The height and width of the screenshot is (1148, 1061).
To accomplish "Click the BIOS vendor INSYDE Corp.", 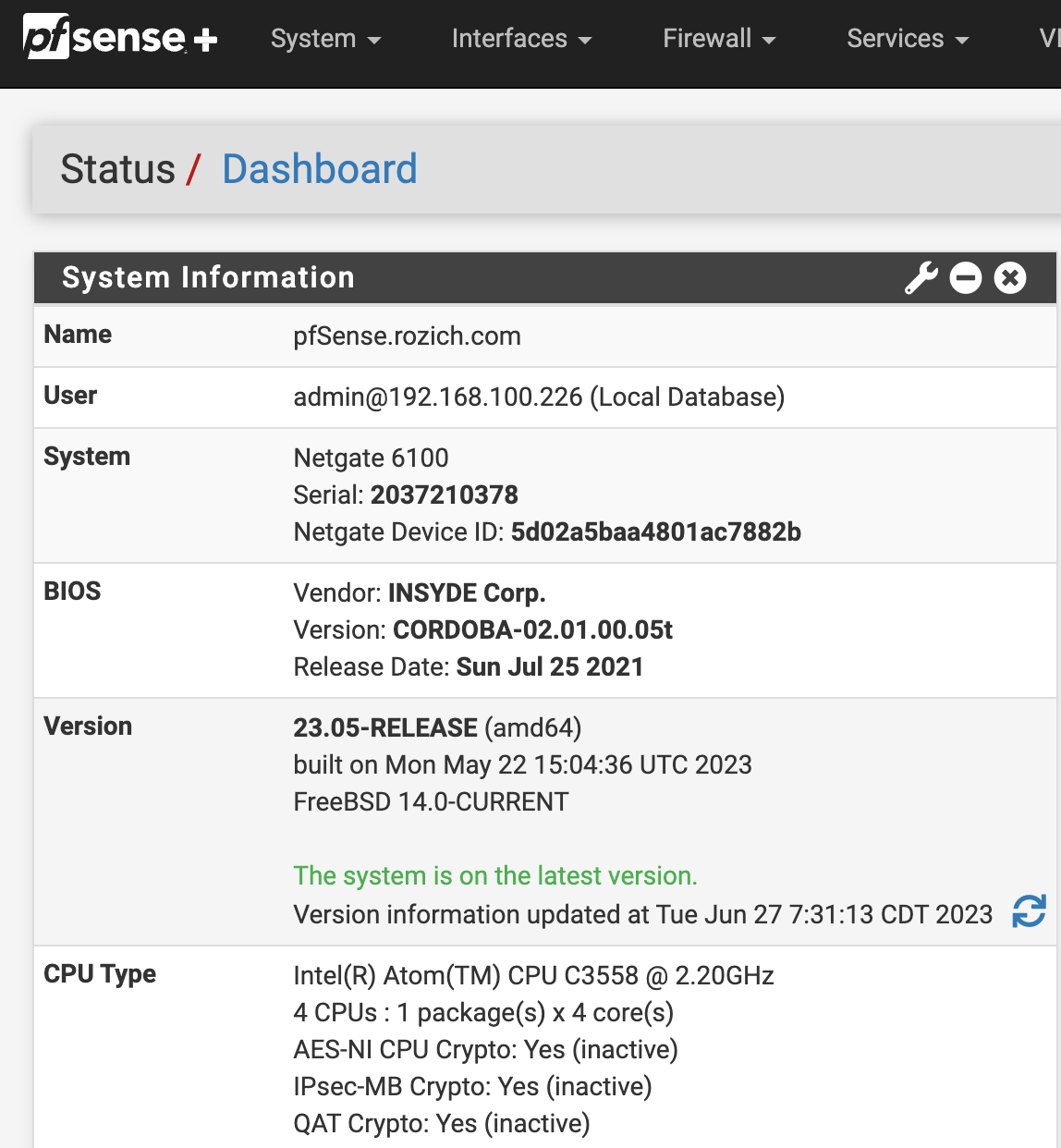I will [467, 592].
